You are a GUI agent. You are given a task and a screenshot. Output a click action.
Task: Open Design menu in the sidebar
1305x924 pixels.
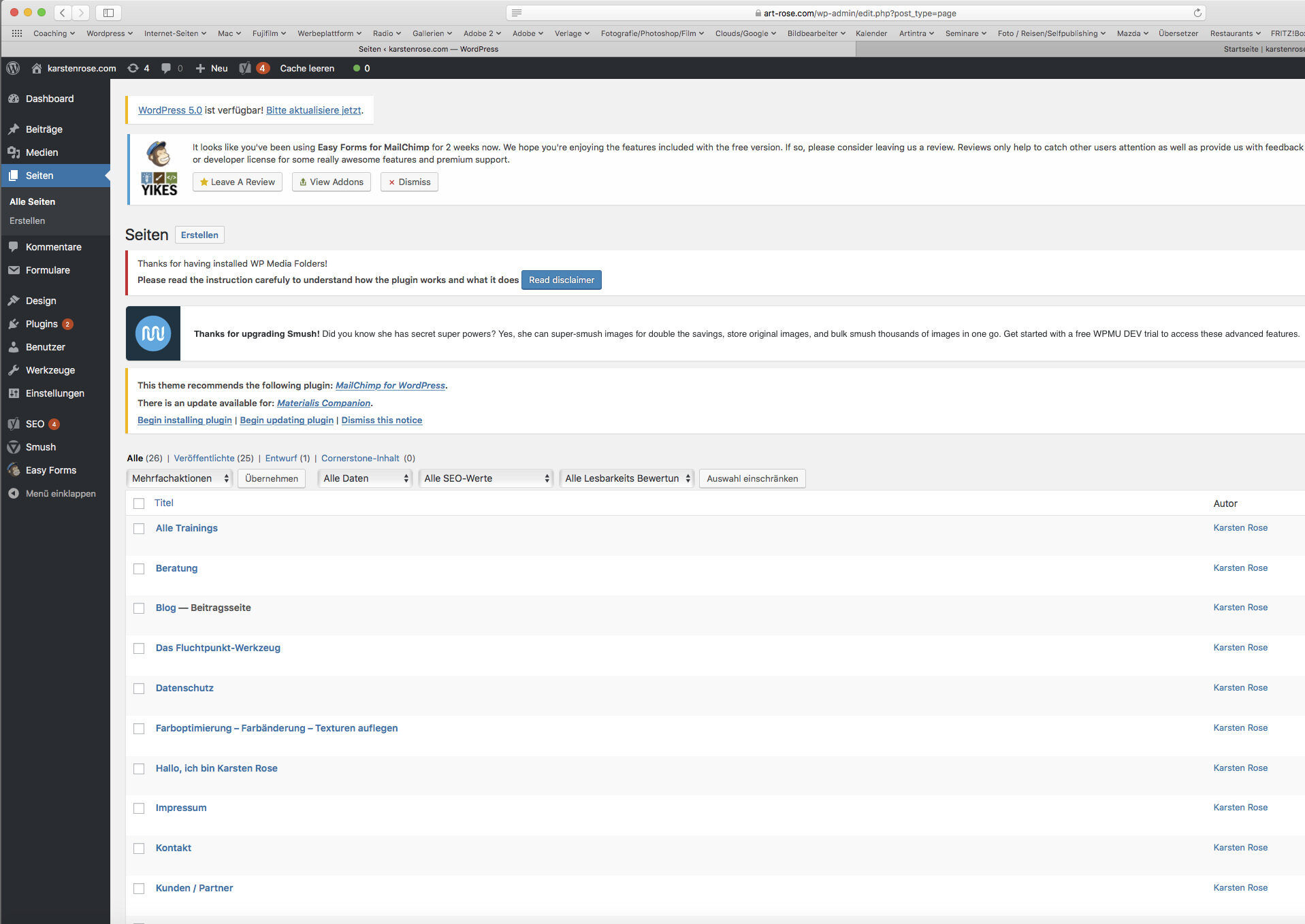41,301
